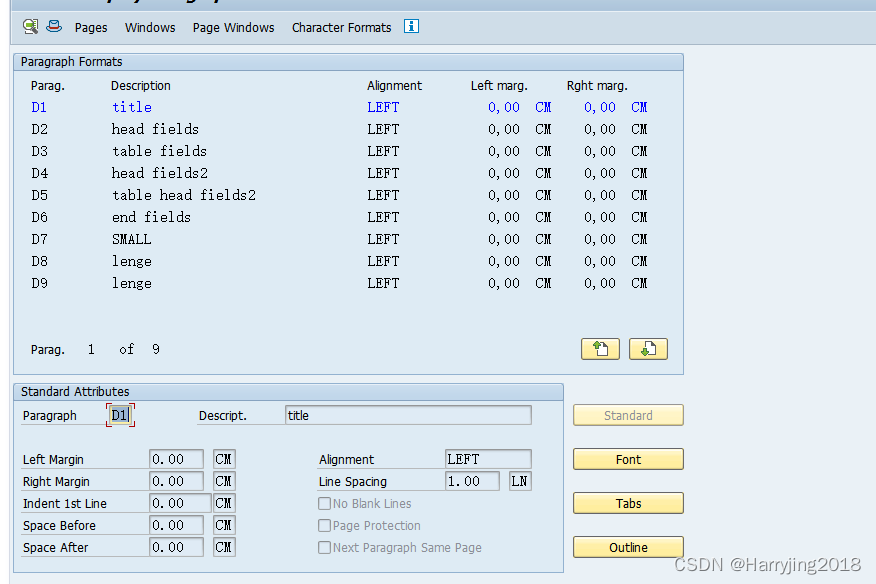The height and width of the screenshot is (584, 876).
Task: Click the CM unit field for Space After
Action: (x=224, y=547)
